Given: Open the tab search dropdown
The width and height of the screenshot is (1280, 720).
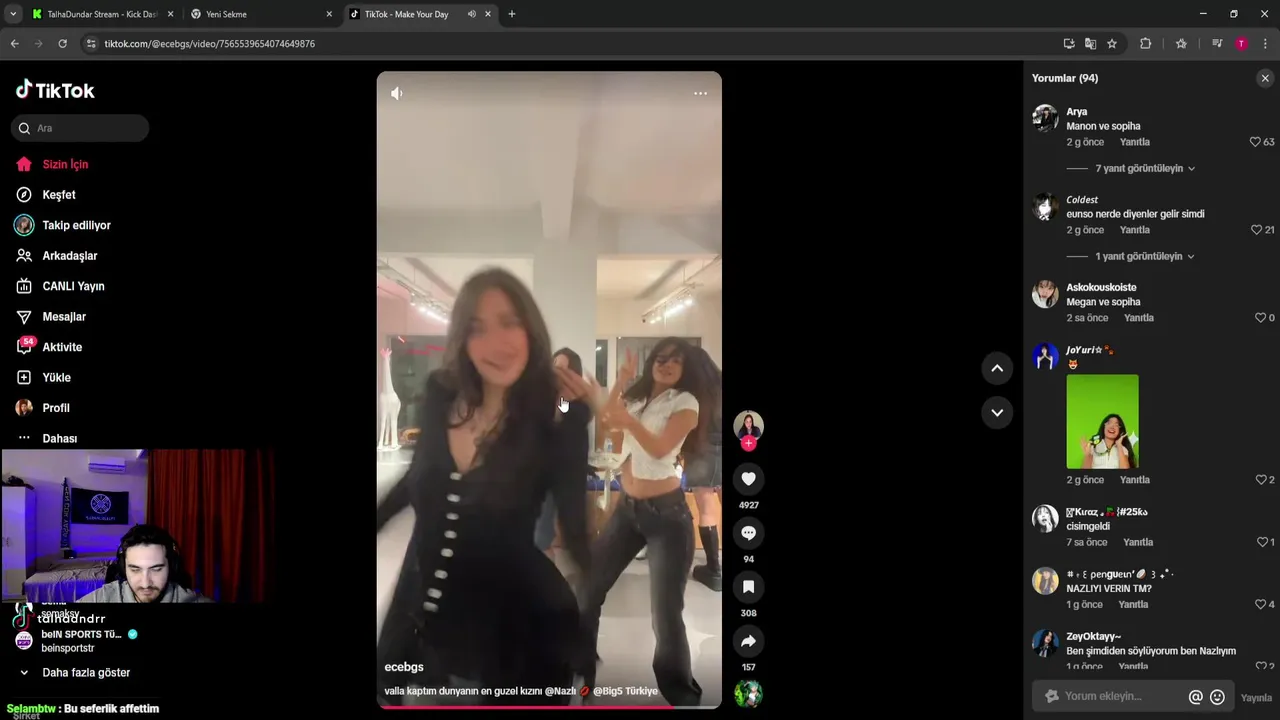Looking at the screenshot, I should pos(13,14).
